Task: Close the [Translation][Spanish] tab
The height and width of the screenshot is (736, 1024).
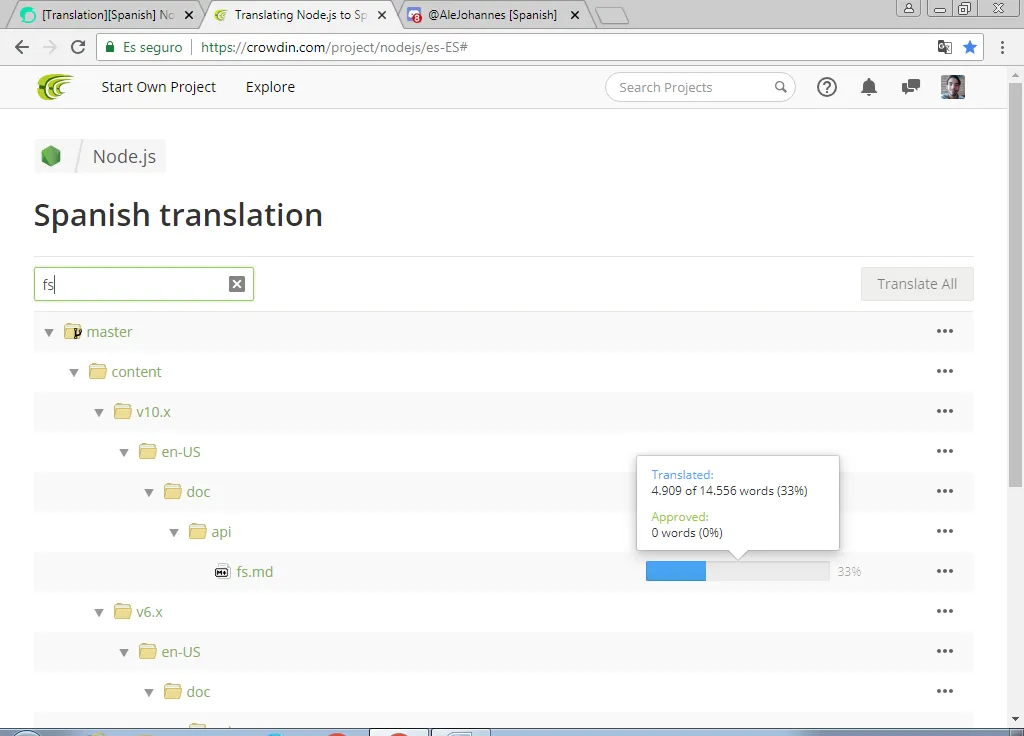Action: tap(189, 15)
